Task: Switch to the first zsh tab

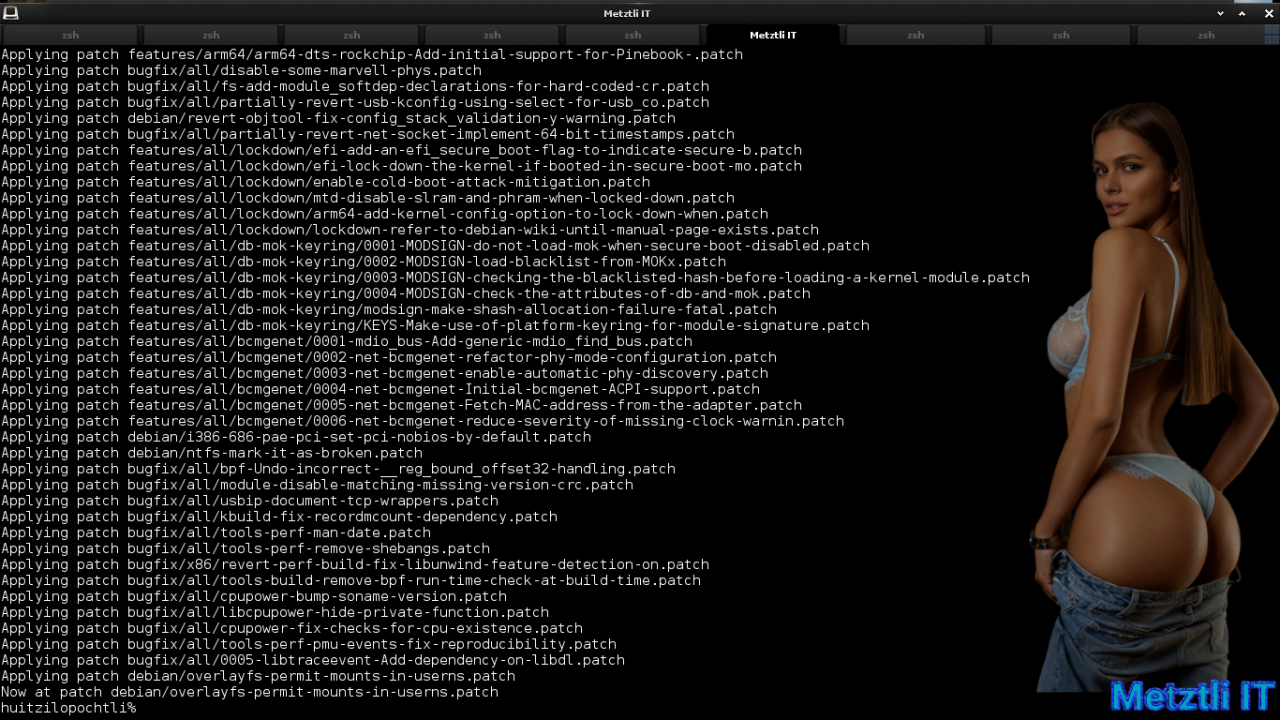Action: [x=70, y=35]
